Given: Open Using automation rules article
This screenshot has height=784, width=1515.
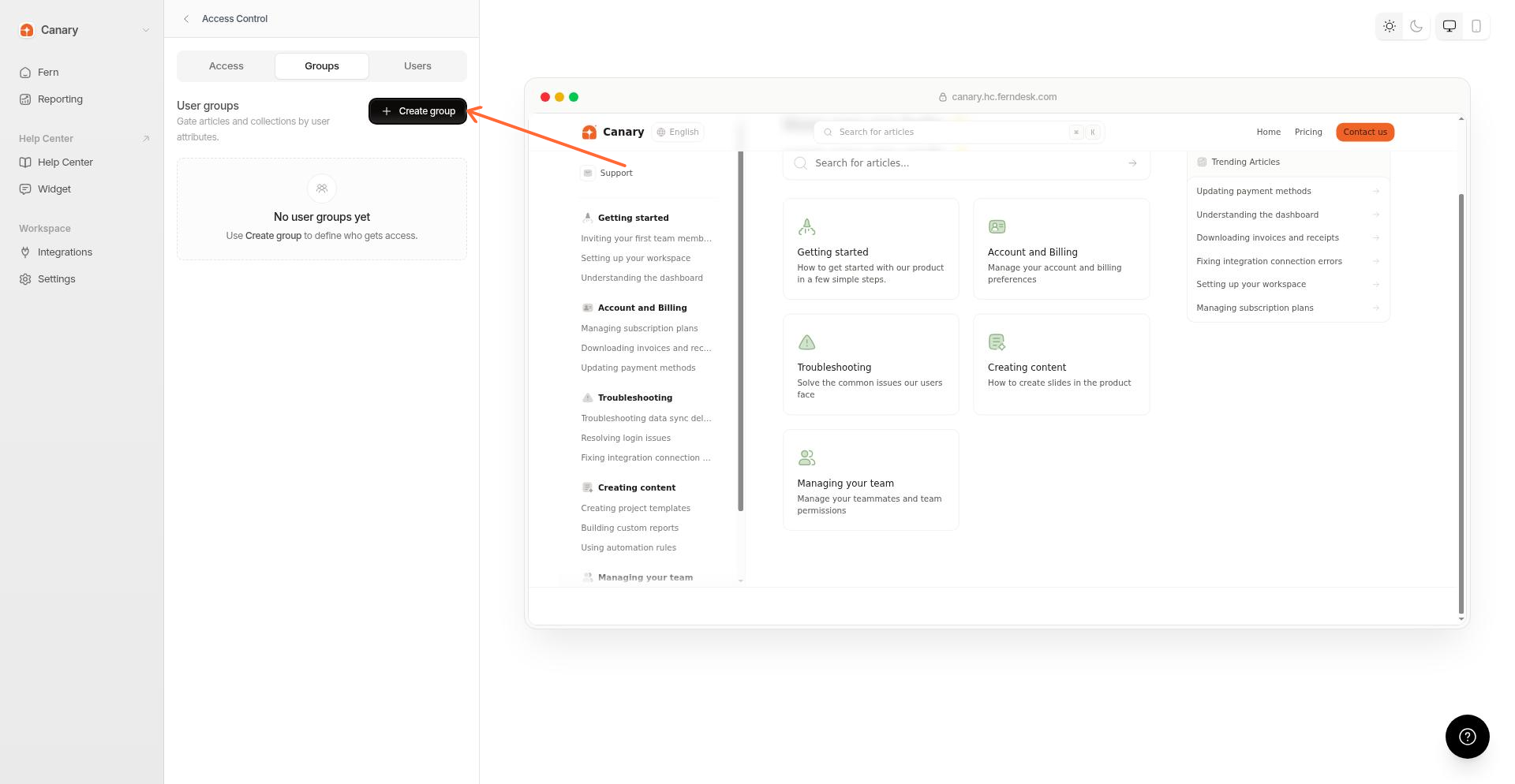Looking at the screenshot, I should 629,548.
